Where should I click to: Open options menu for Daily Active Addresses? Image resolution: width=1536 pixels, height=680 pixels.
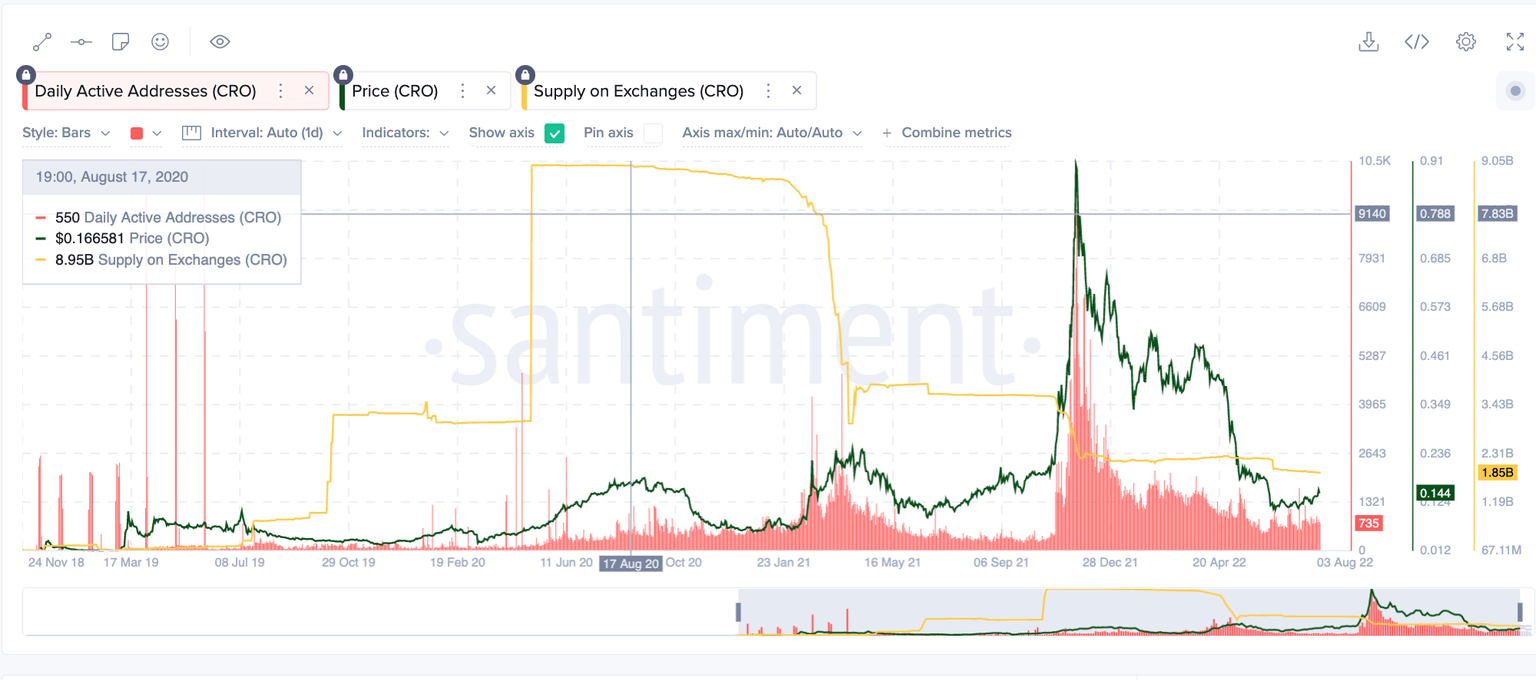281,91
